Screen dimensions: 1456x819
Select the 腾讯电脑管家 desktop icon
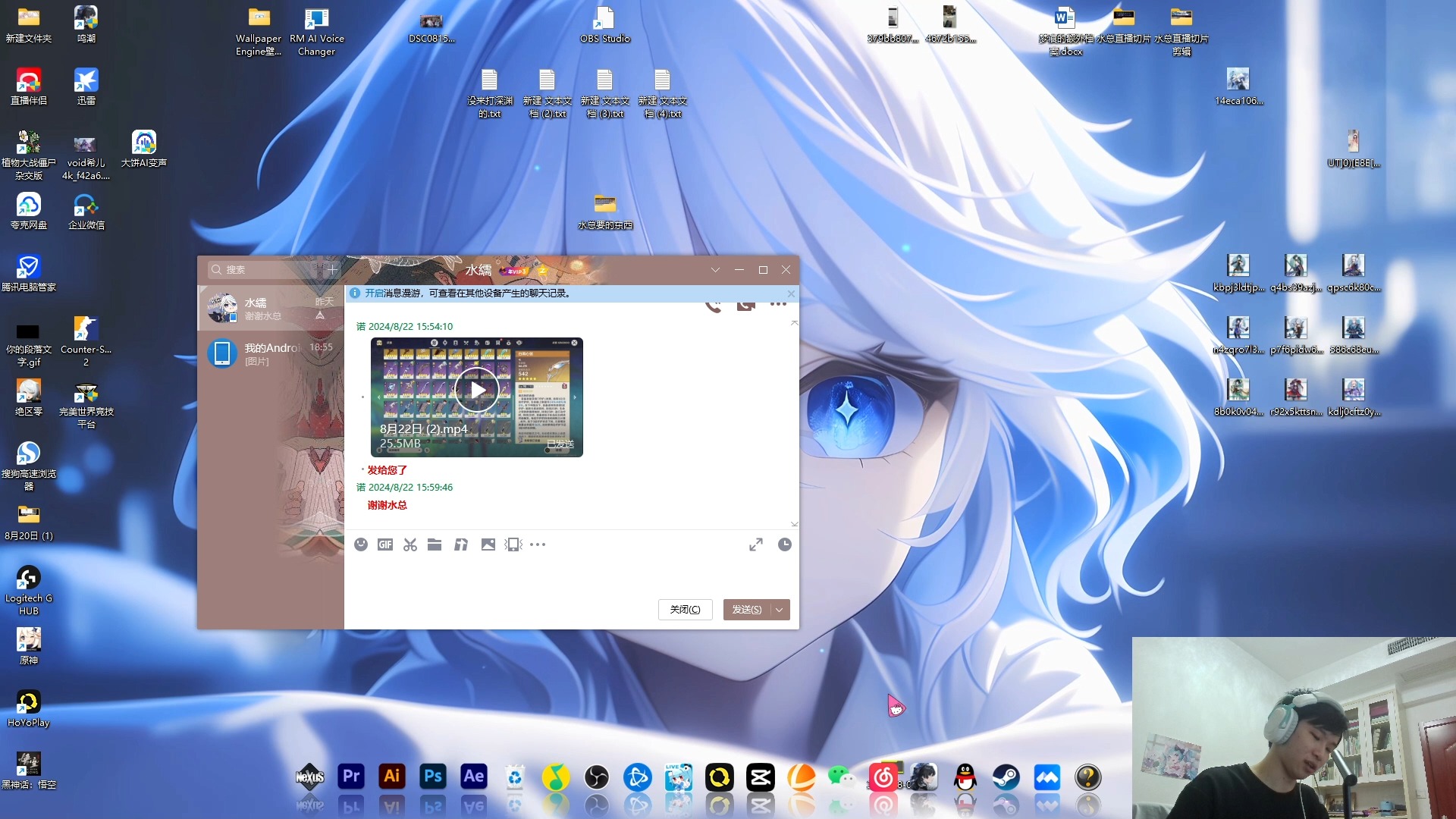point(29,273)
